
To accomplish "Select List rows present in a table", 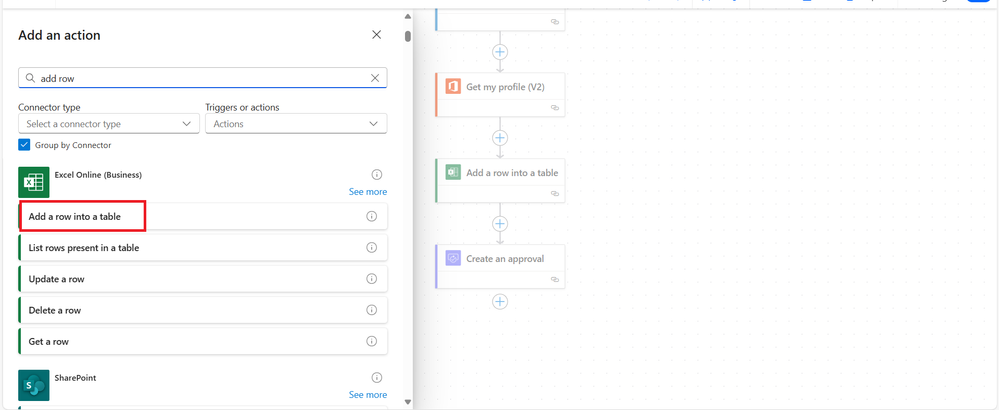I will tap(203, 248).
